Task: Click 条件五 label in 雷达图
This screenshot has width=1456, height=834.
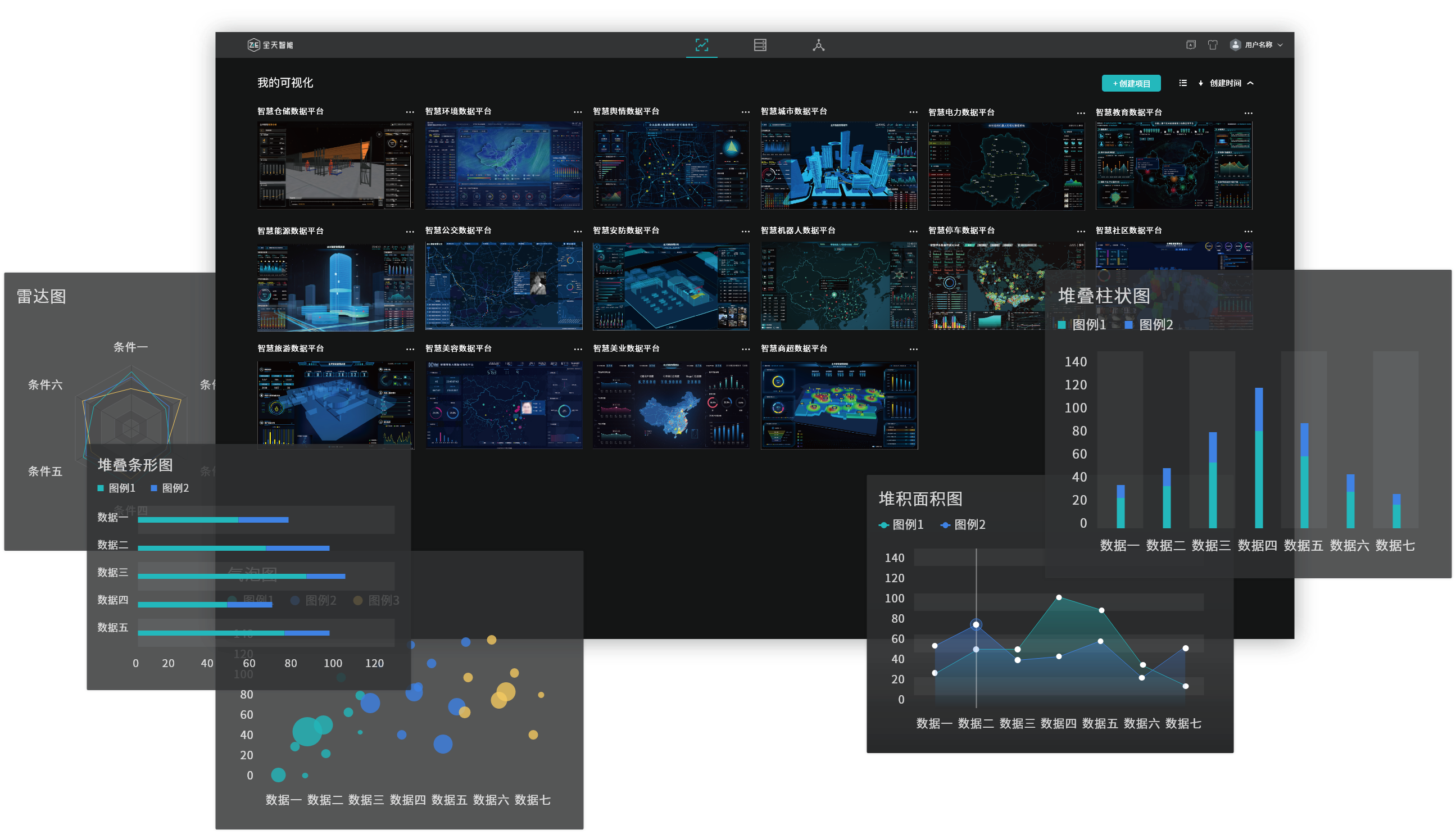Action: [46, 472]
